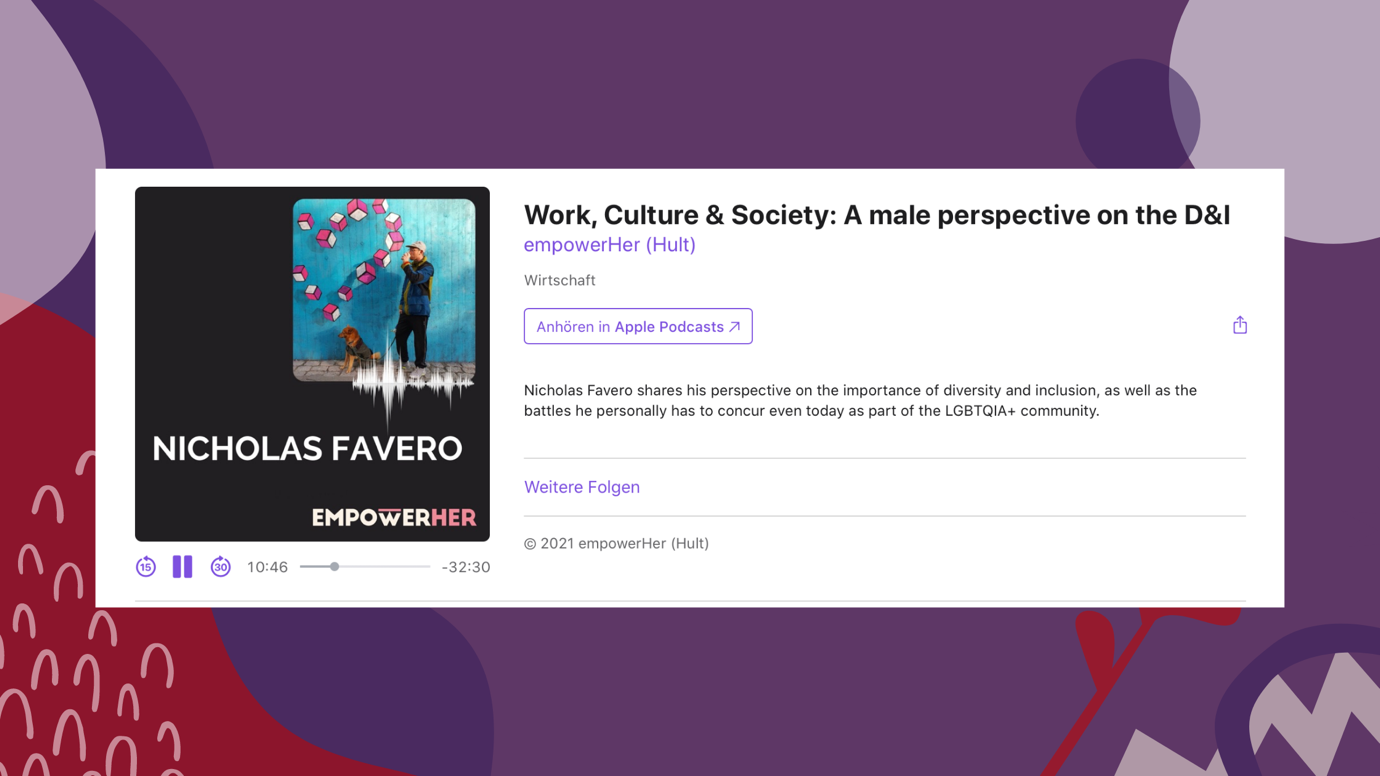
Task: Click the episode title Work, Culture & Society
Action: coord(877,215)
